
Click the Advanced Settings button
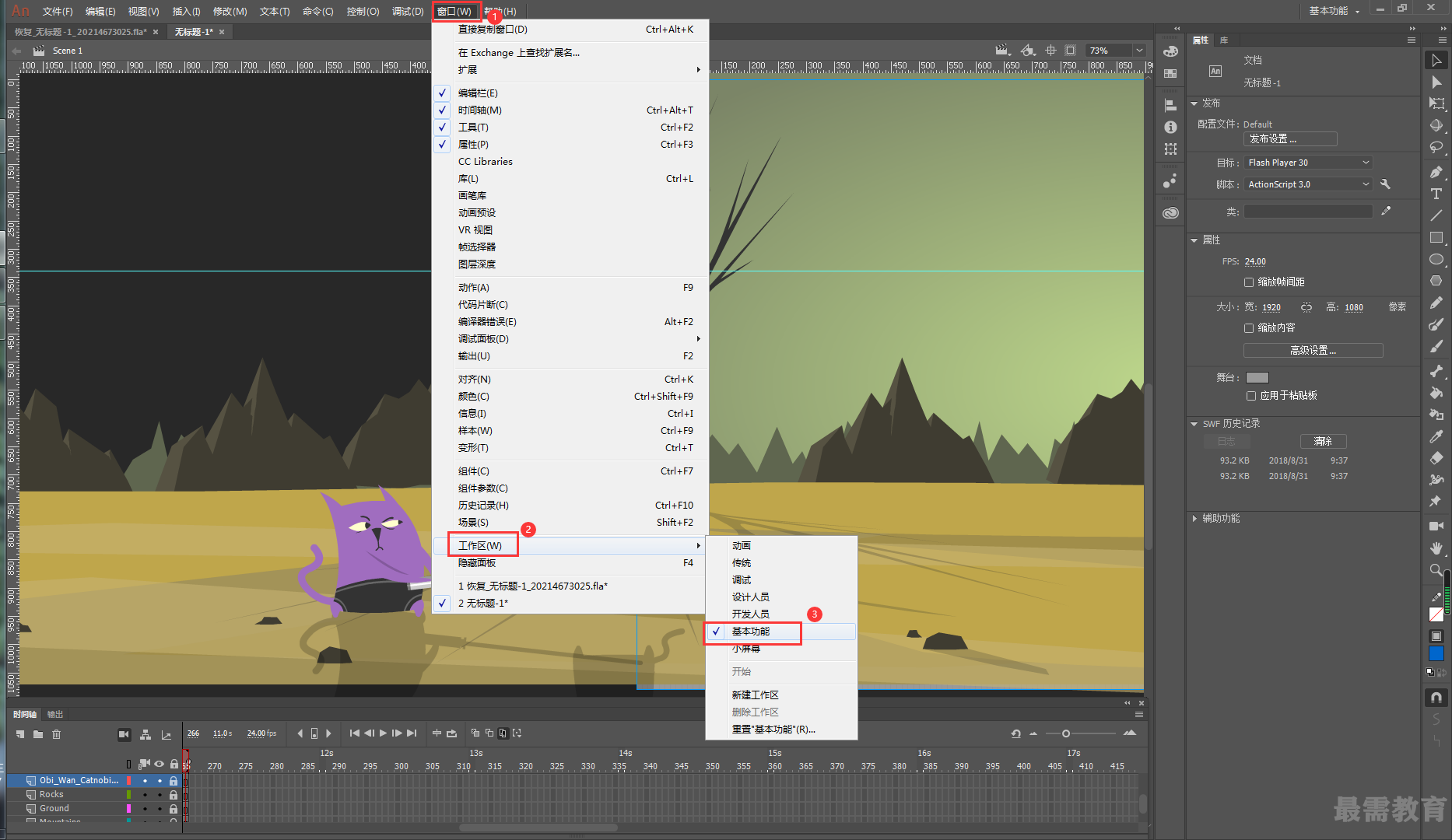click(x=1313, y=350)
